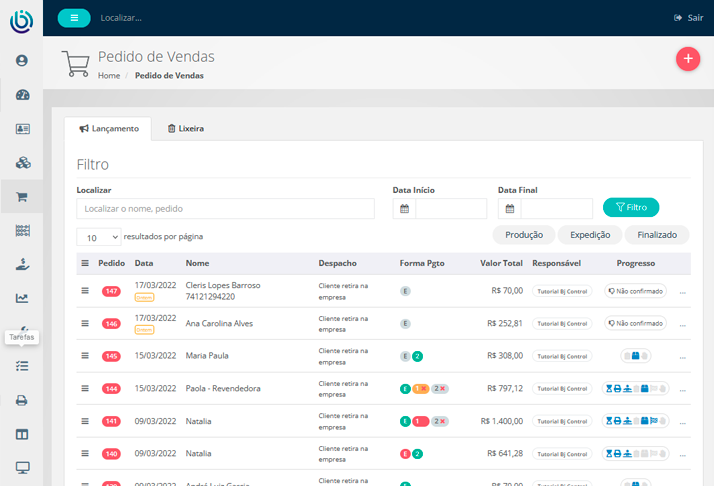Viewport: 714px width, 486px height.
Task: Click the line chart reports sidebar icon
Action: point(22,298)
